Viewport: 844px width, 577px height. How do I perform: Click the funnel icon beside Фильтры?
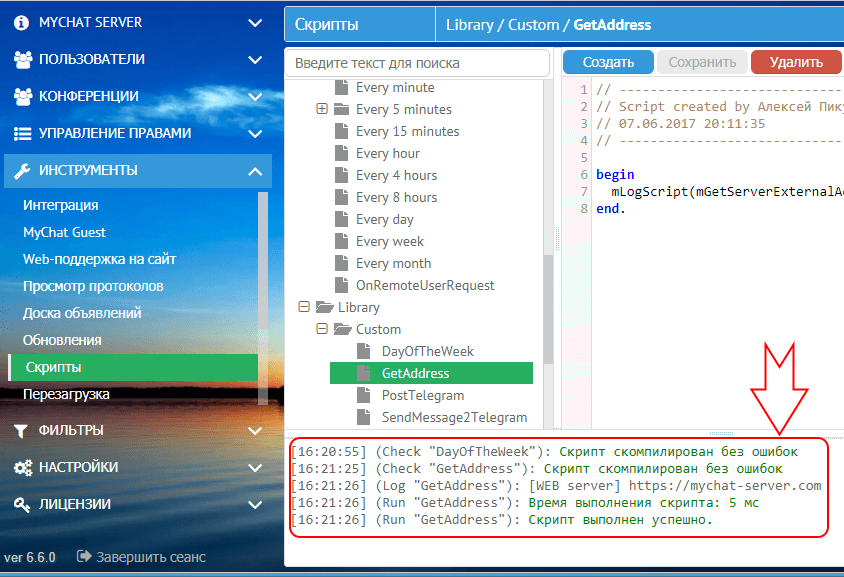[x=22, y=431]
